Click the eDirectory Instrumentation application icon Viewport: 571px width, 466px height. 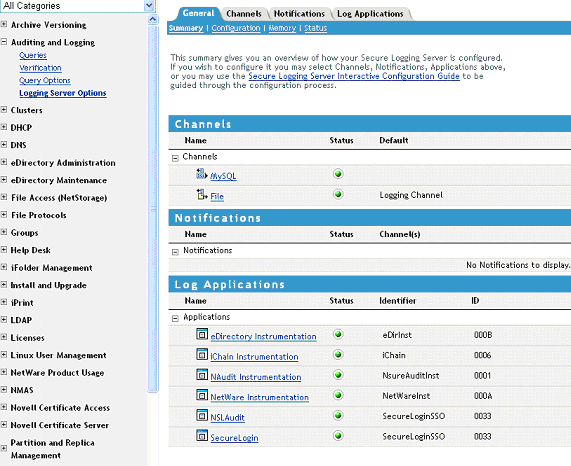point(202,334)
